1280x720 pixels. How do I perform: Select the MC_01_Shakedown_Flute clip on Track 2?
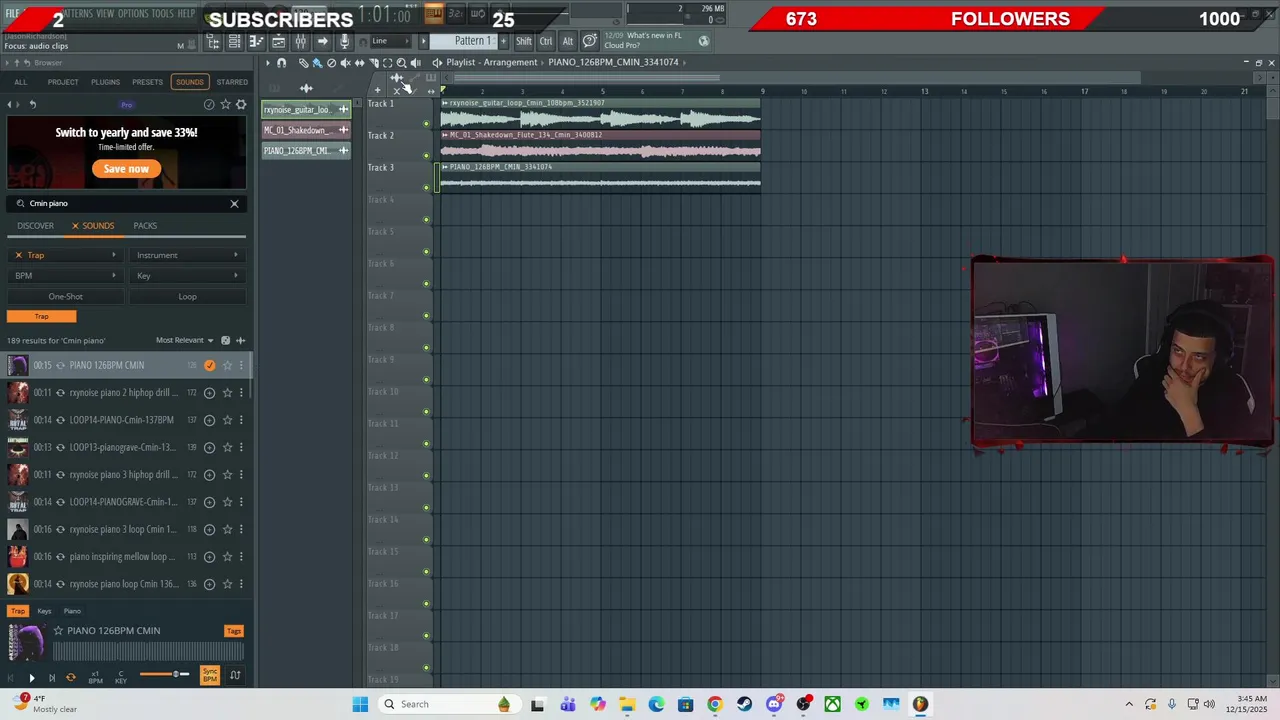[600, 145]
